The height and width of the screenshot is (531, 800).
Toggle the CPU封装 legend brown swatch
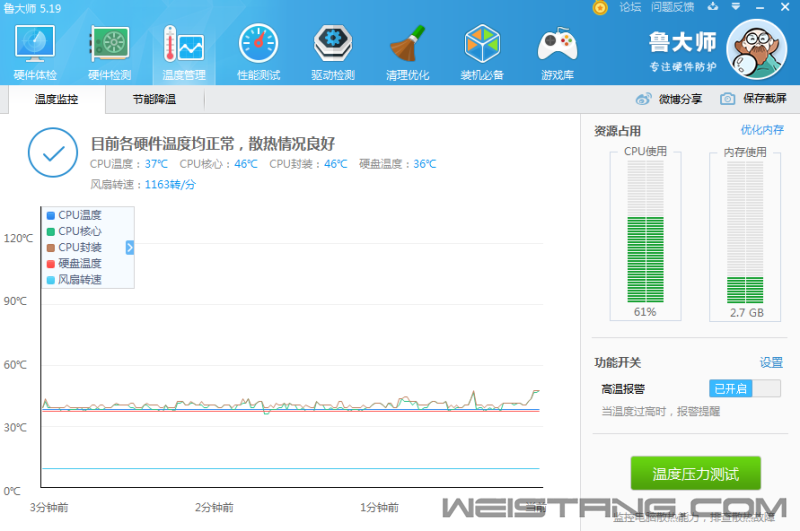51,248
